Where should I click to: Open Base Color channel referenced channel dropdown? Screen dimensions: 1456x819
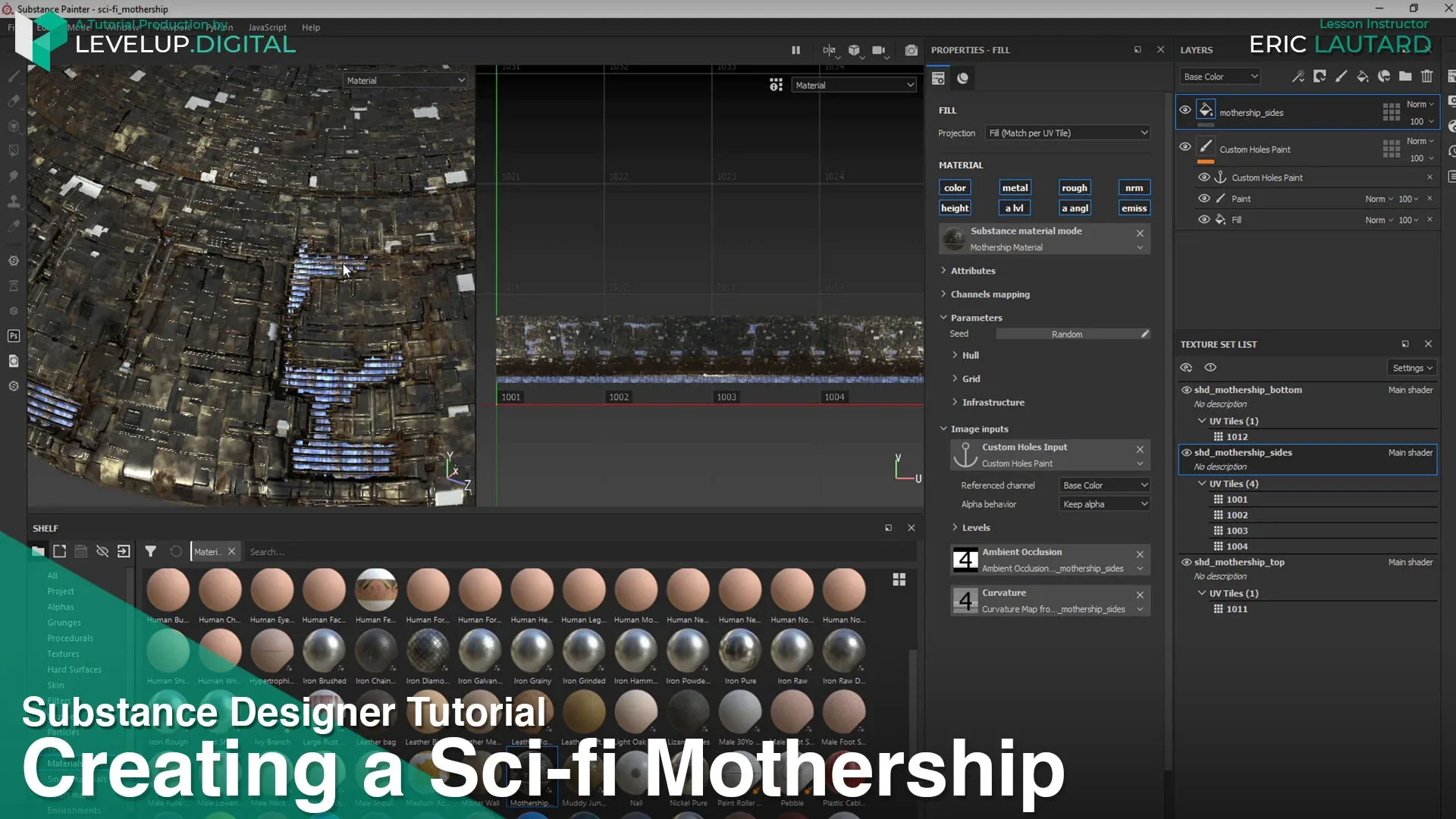click(1100, 485)
